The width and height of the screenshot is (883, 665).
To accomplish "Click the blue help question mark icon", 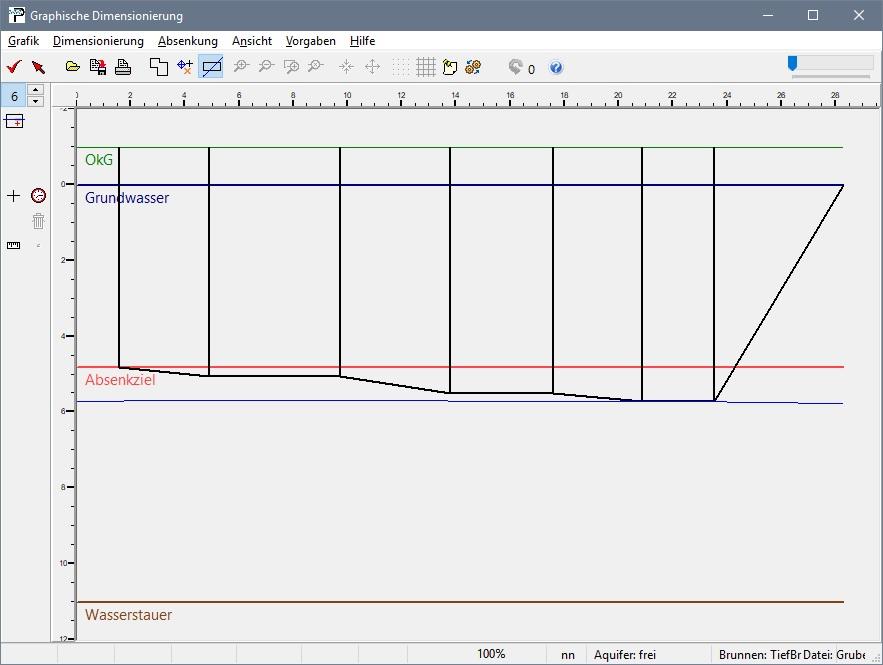I will pyautogui.click(x=556, y=68).
